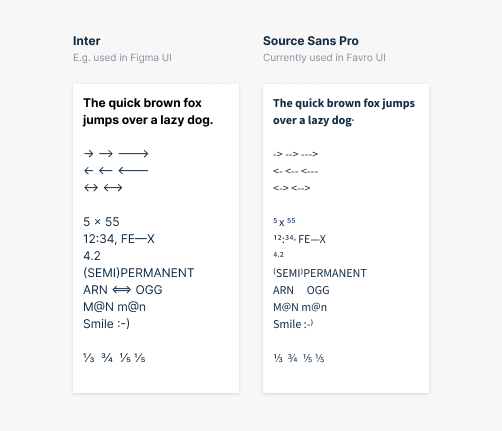Click Inter's 'The quick brown fox' sample text
502x431 pixels.
pos(142,103)
